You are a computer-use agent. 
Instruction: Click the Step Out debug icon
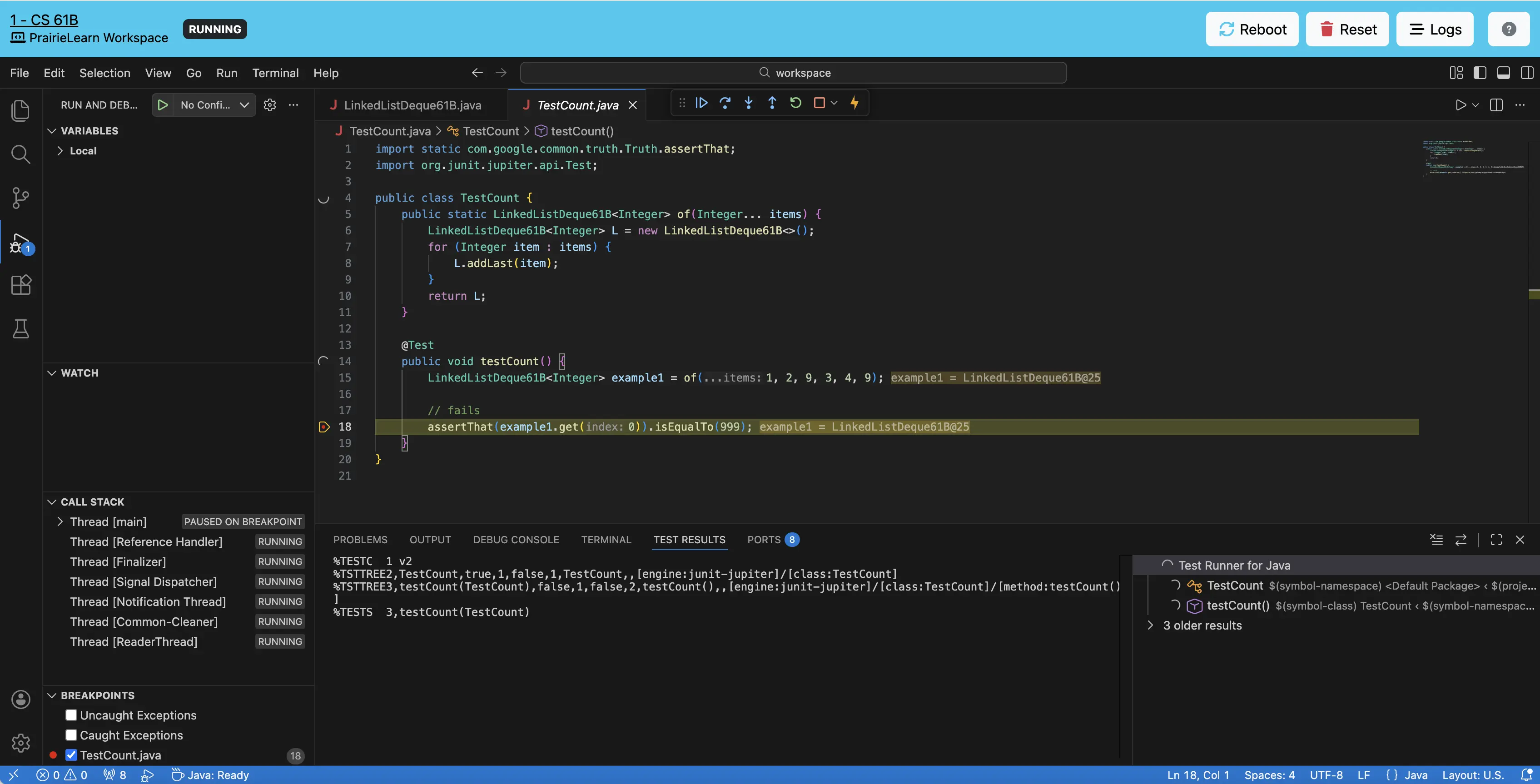772,103
